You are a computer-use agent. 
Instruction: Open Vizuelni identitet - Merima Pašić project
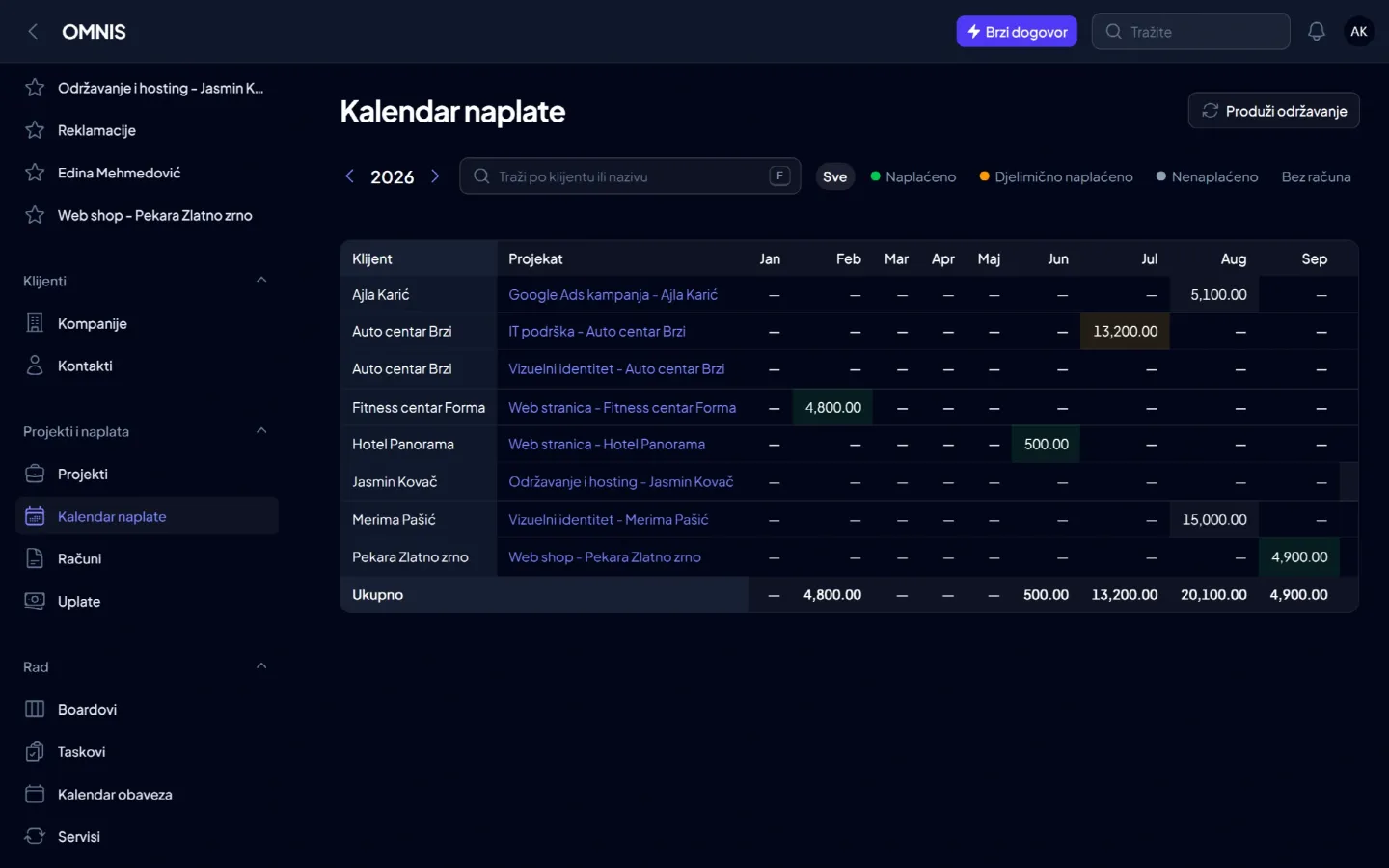coord(609,520)
